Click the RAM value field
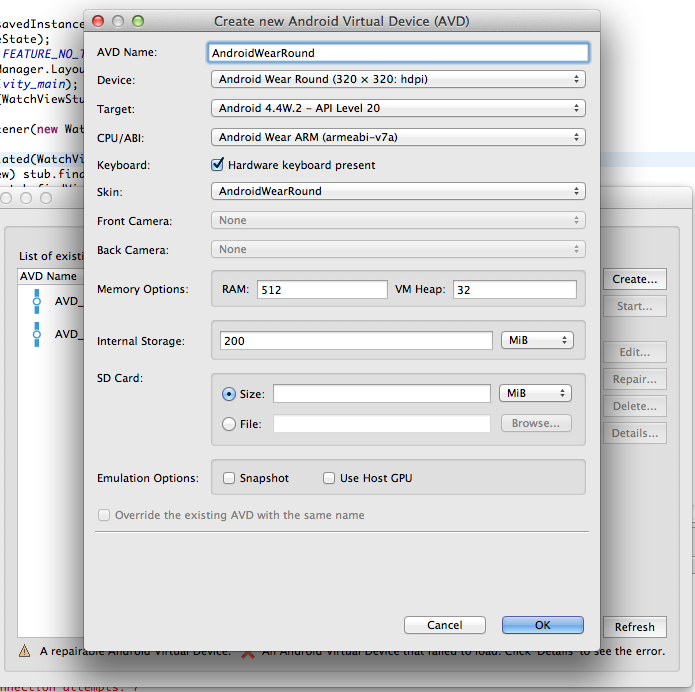The height and width of the screenshot is (692, 695). click(x=322, y=289)
